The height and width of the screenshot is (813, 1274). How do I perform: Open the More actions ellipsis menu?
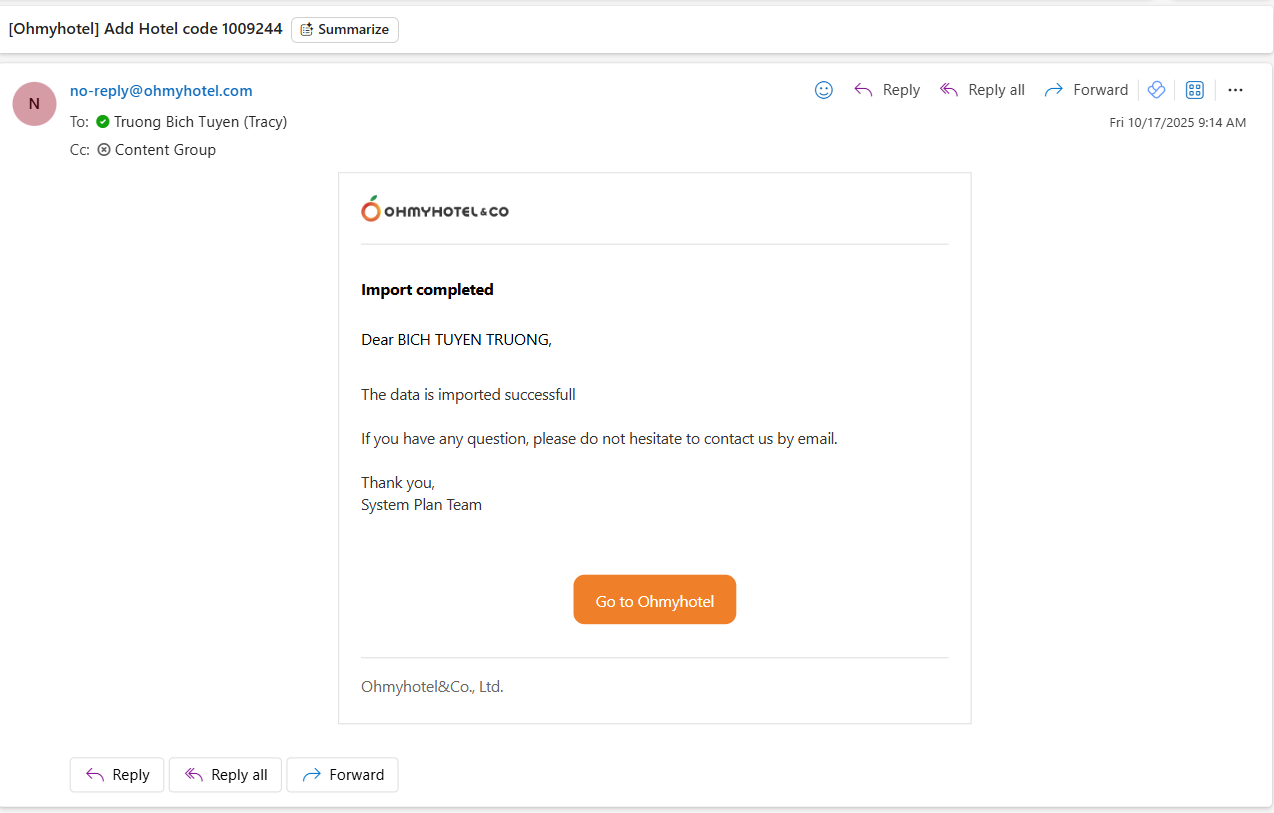(1235, 90)
